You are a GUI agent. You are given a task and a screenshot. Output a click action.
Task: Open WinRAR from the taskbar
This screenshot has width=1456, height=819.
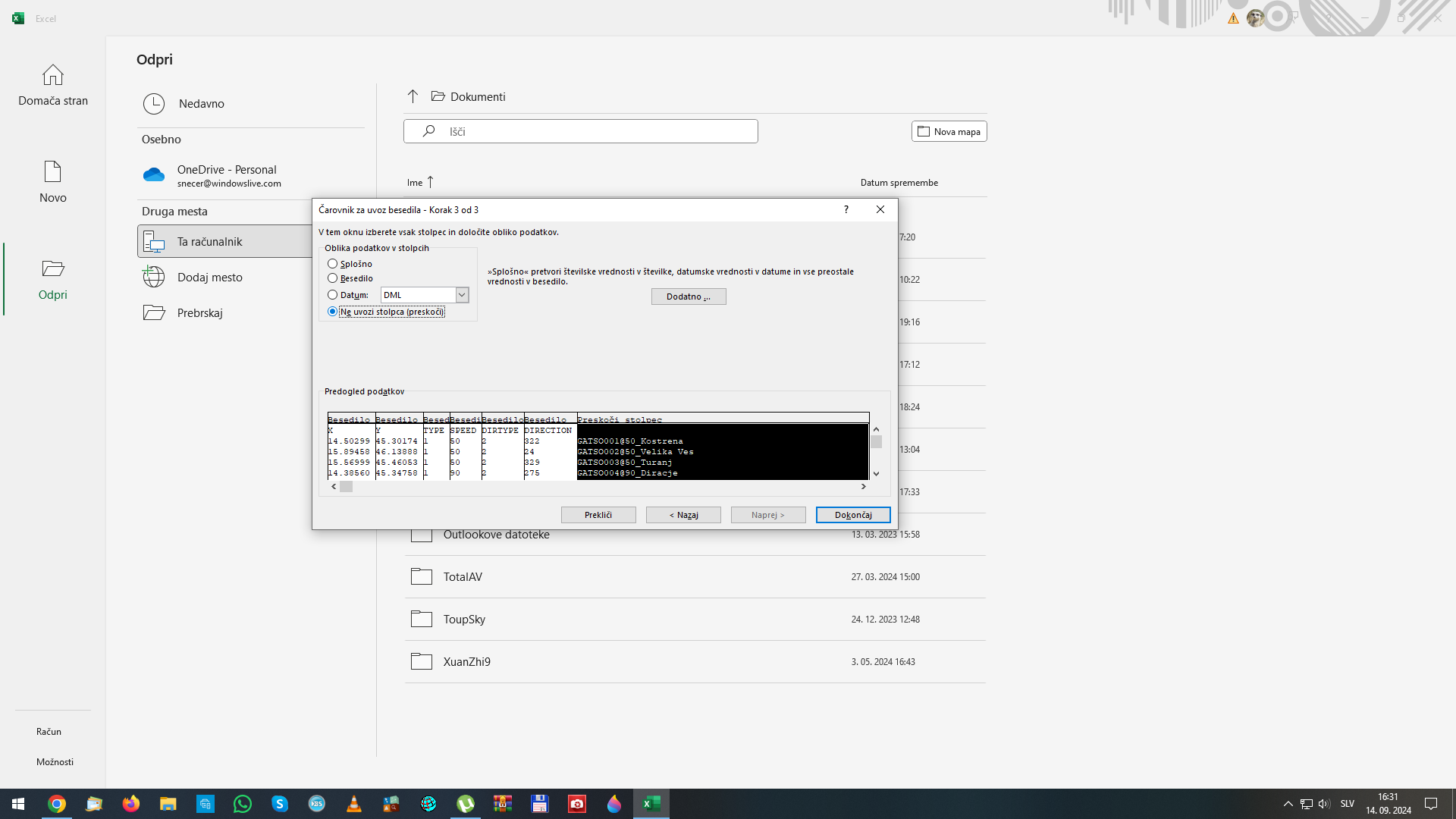(x=503, y=804)
